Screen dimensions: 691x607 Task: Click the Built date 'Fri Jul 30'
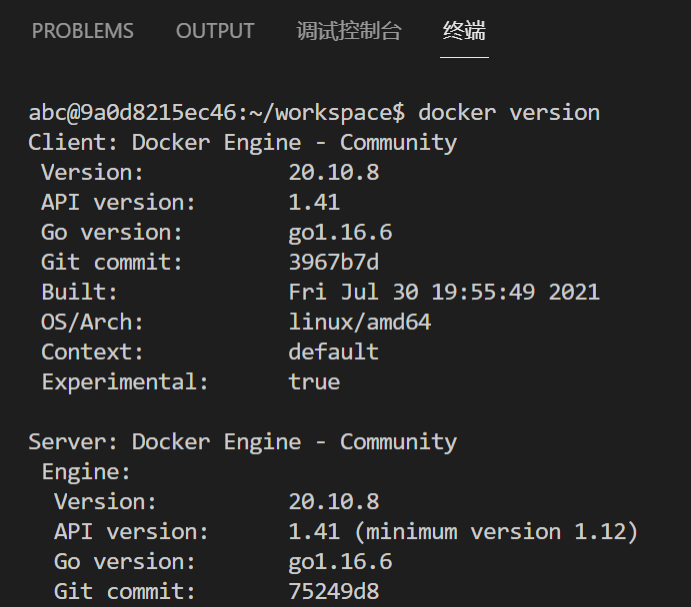point(353,292)
